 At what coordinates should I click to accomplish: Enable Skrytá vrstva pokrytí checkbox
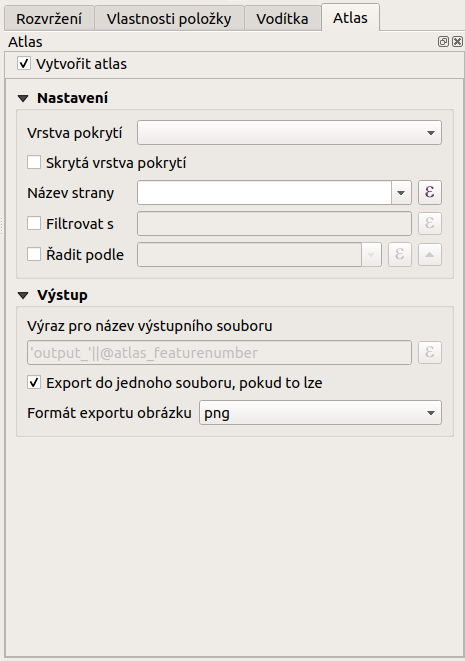34,162
